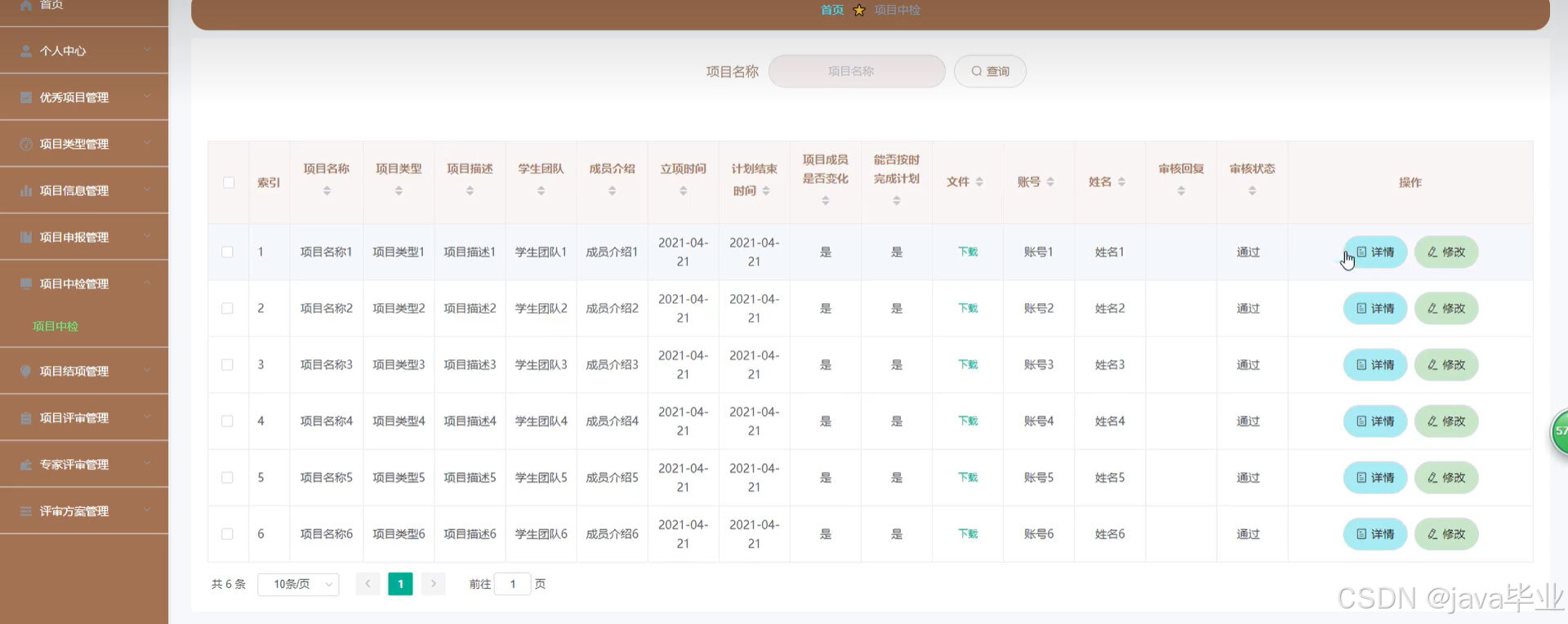This screenshot has height=624, width=1568.
Task: Click the 项目中检管理 sidebar icon
Action: (x=26, y=283)
